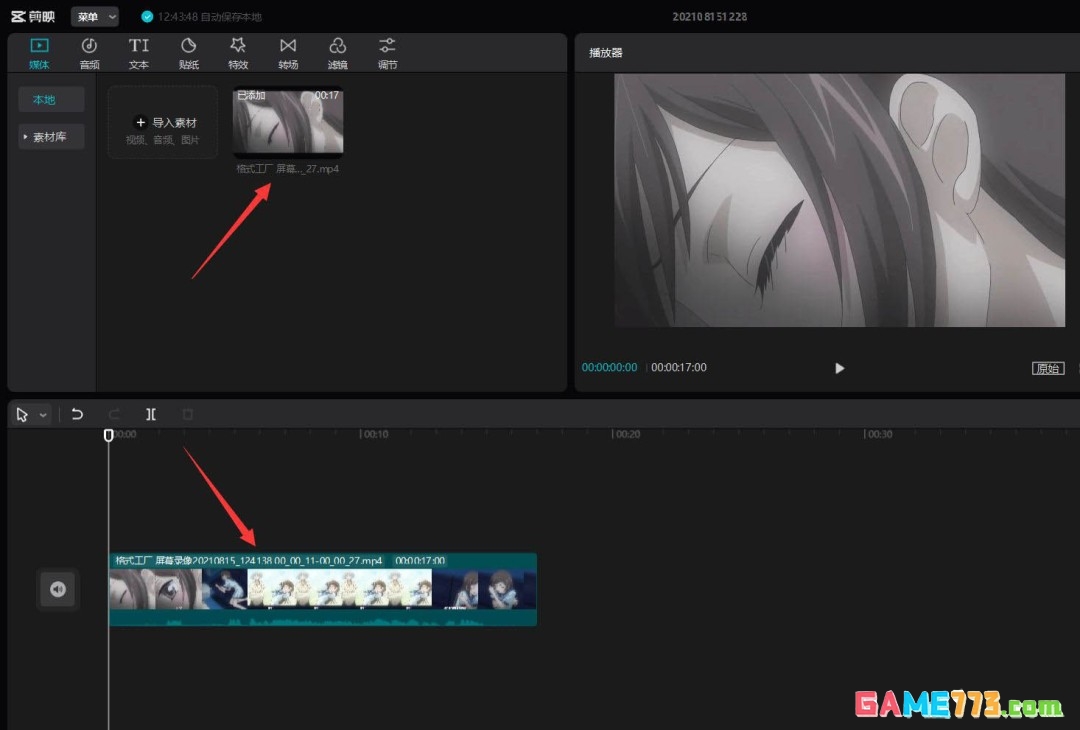This screenshot has height=730, width=1080.
Task: Open the 菜单 dropdown menu
Action: (x=95, y=17)
